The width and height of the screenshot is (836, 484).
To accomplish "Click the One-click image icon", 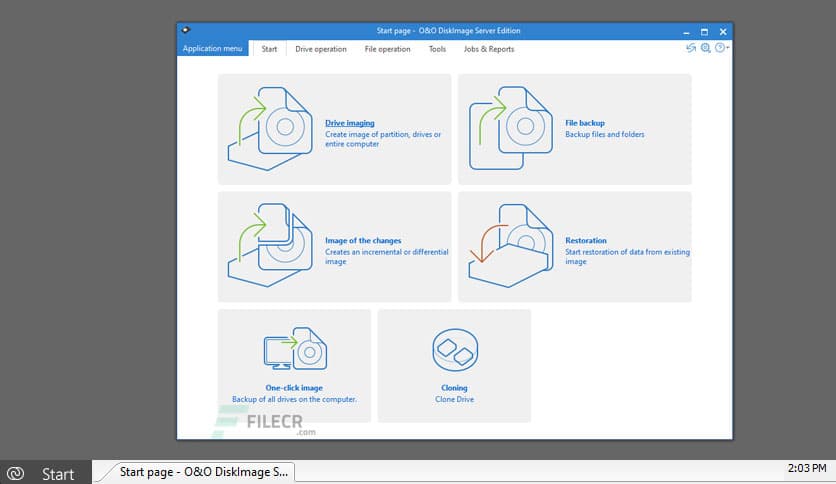I will [294, 351].
